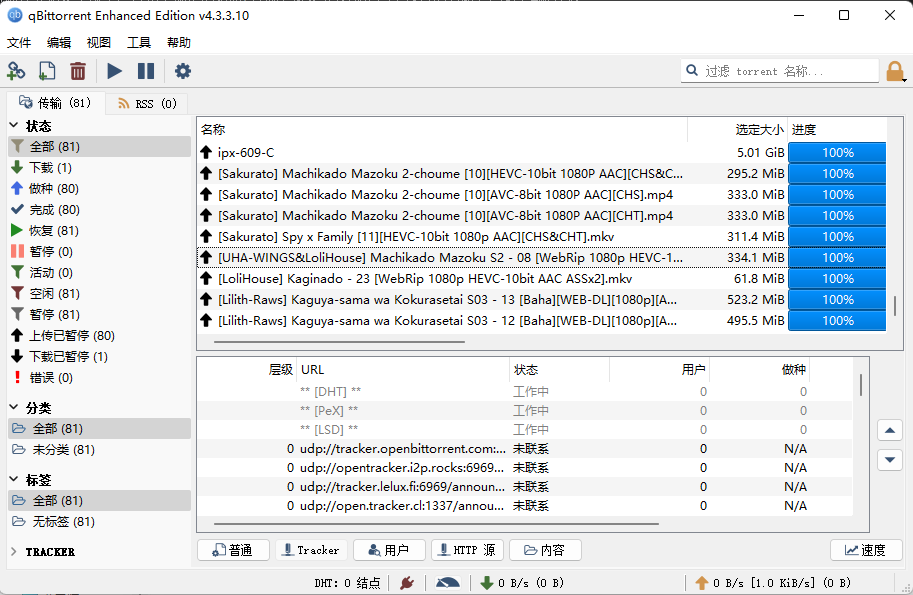Screen dimensions: 913x595
Task: Select 全部 (81) under 状态
Action: tap(100, 147)
